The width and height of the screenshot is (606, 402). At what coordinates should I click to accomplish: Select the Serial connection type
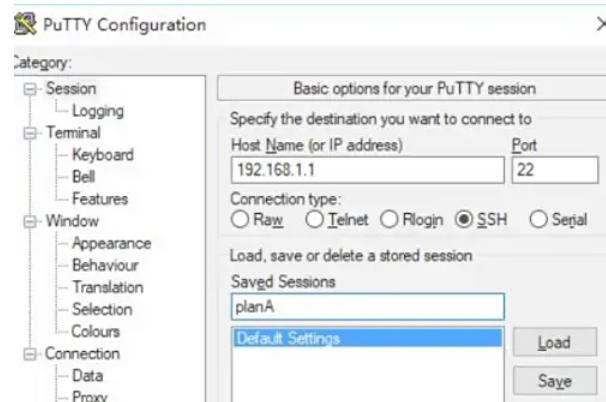(x=539, y=220)
